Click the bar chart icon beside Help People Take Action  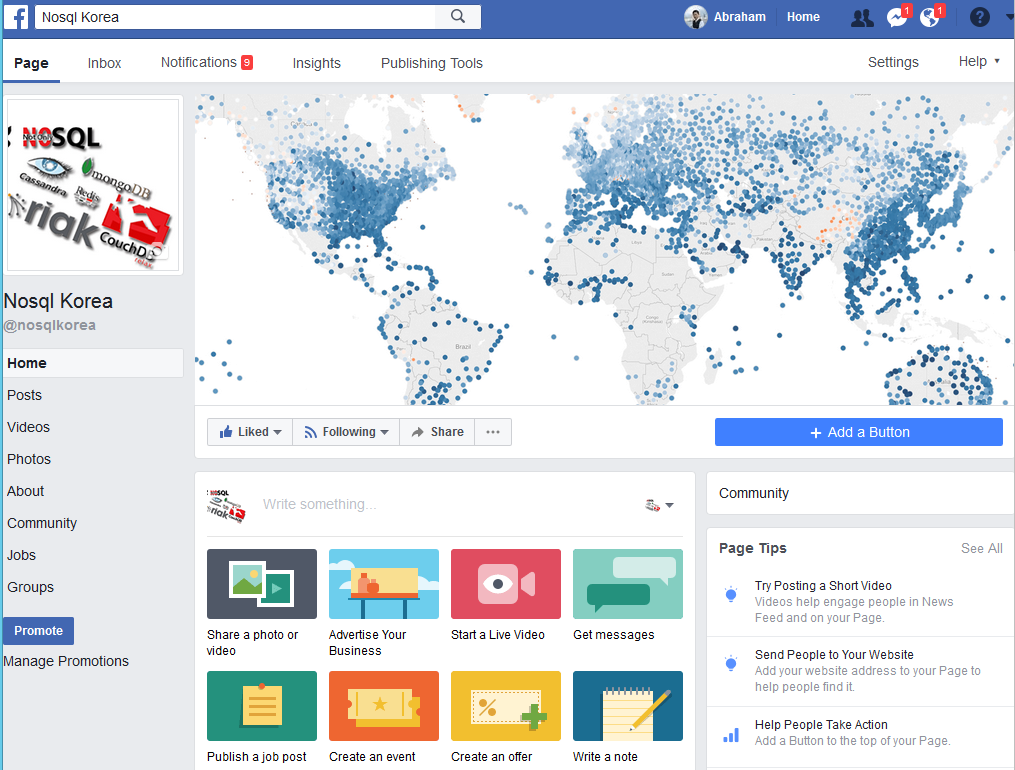(731, 735)
